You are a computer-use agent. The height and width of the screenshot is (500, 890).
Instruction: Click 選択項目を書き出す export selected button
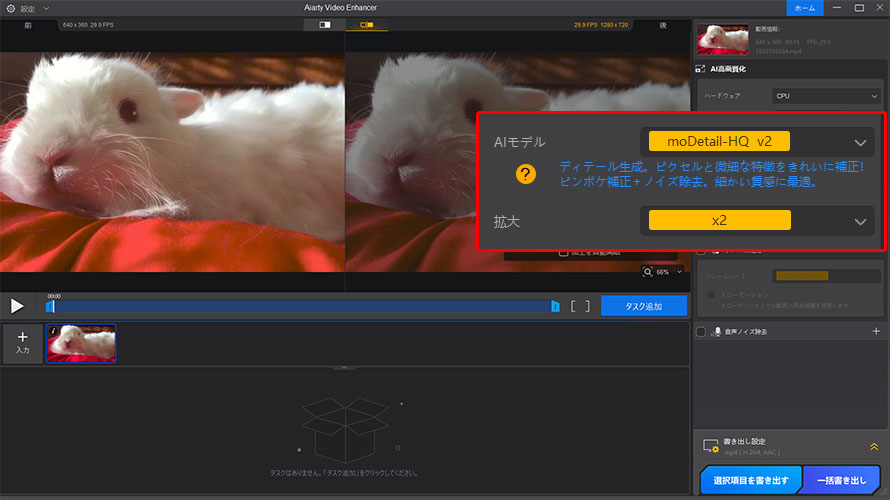[x=750, y=480]
